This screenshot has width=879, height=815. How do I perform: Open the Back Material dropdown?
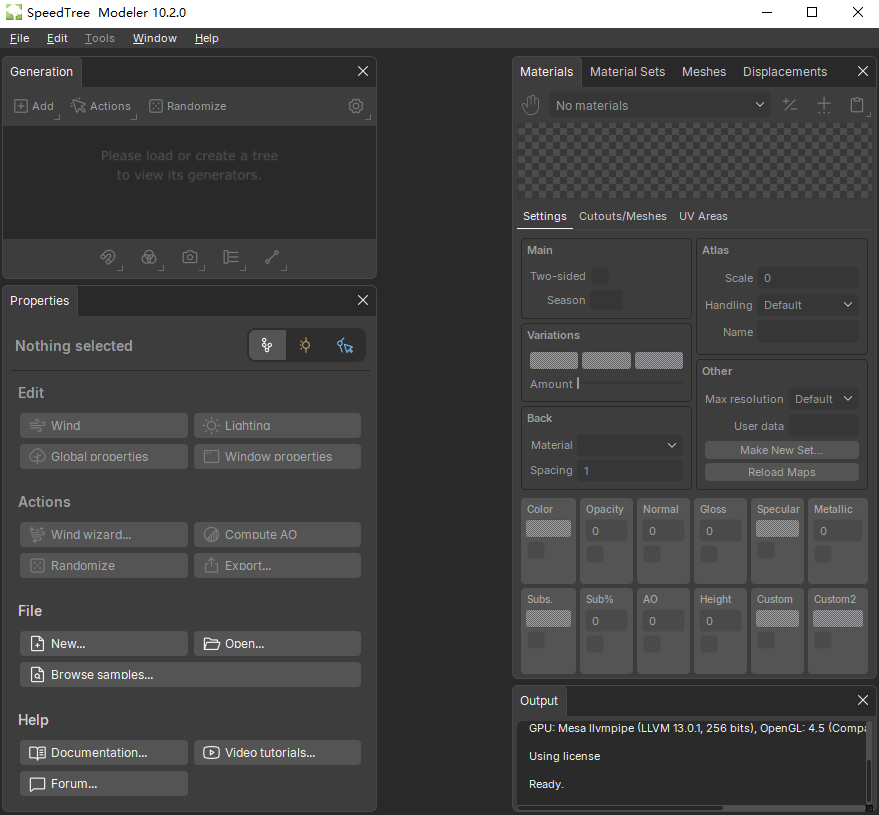coord(630,445)
